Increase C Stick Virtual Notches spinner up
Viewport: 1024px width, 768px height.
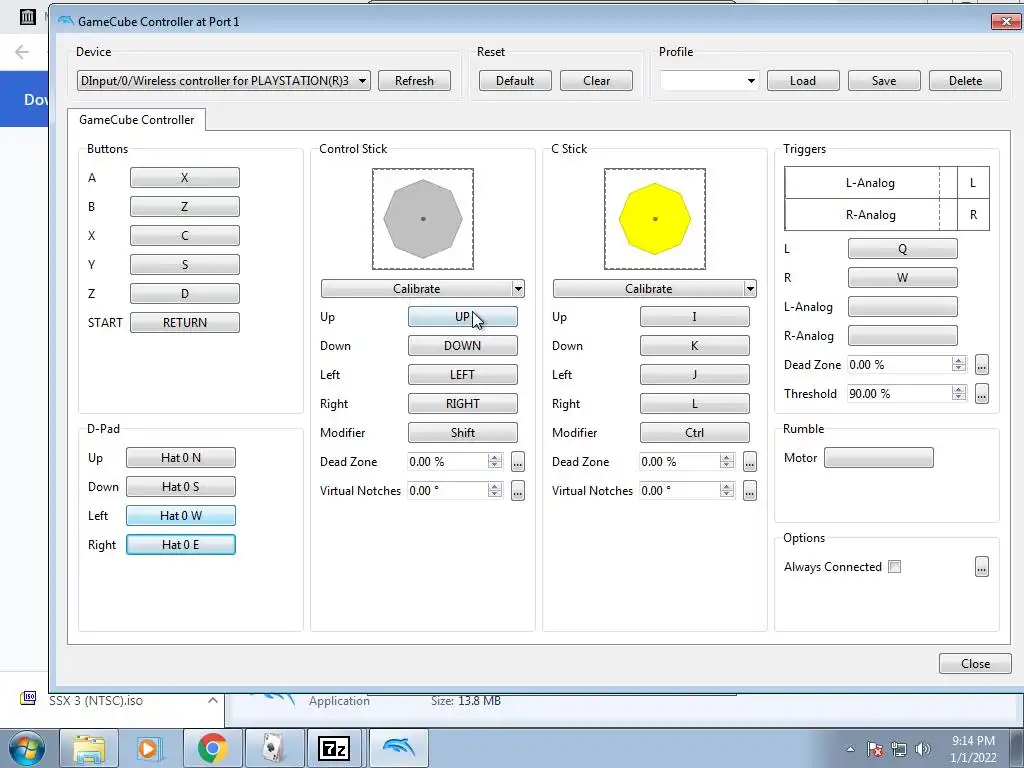pos(727,487)
